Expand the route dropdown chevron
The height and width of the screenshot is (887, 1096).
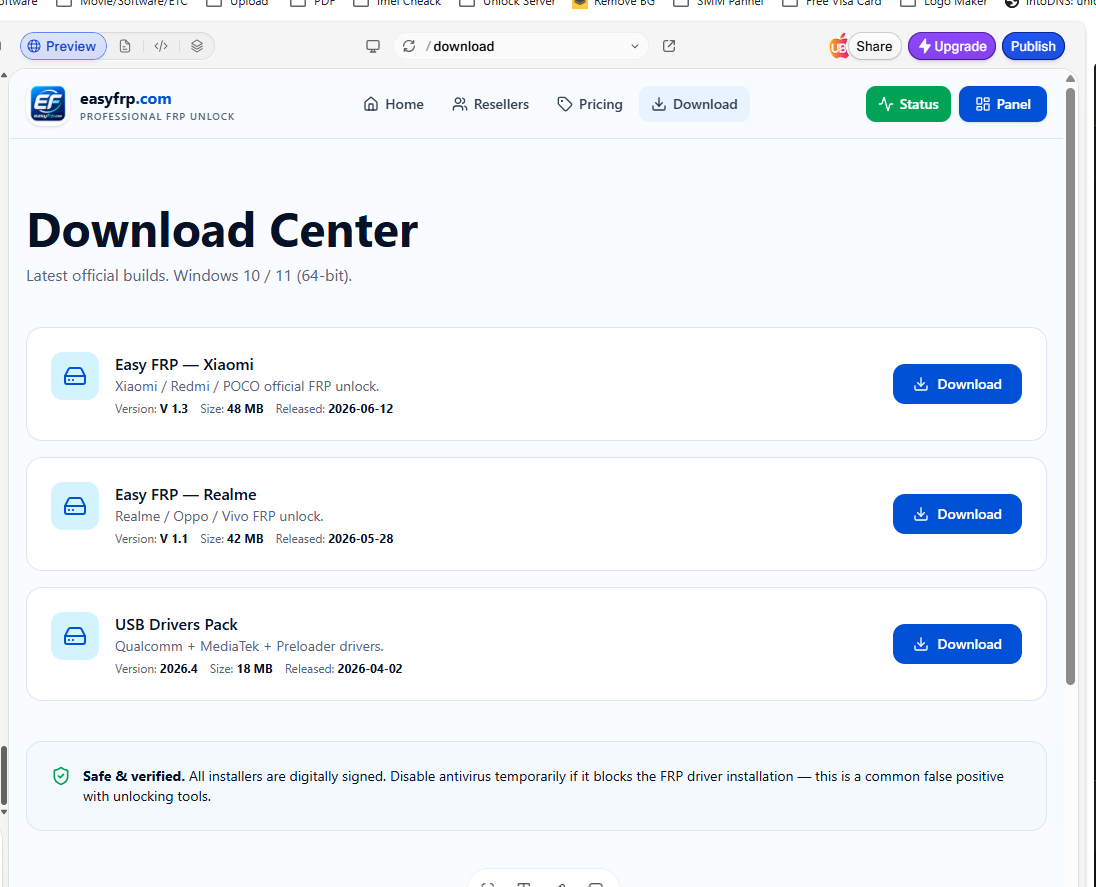(x=635, y=46)
